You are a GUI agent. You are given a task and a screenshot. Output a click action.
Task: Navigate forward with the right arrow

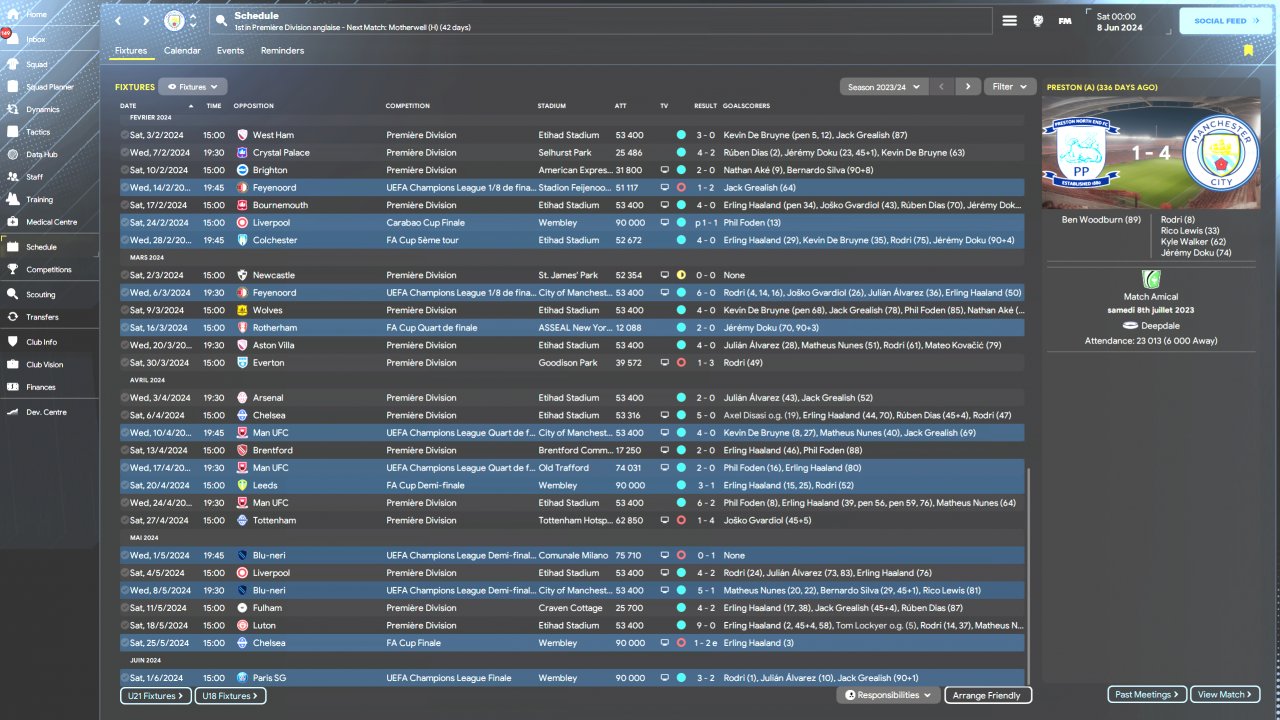pos(145,21)
